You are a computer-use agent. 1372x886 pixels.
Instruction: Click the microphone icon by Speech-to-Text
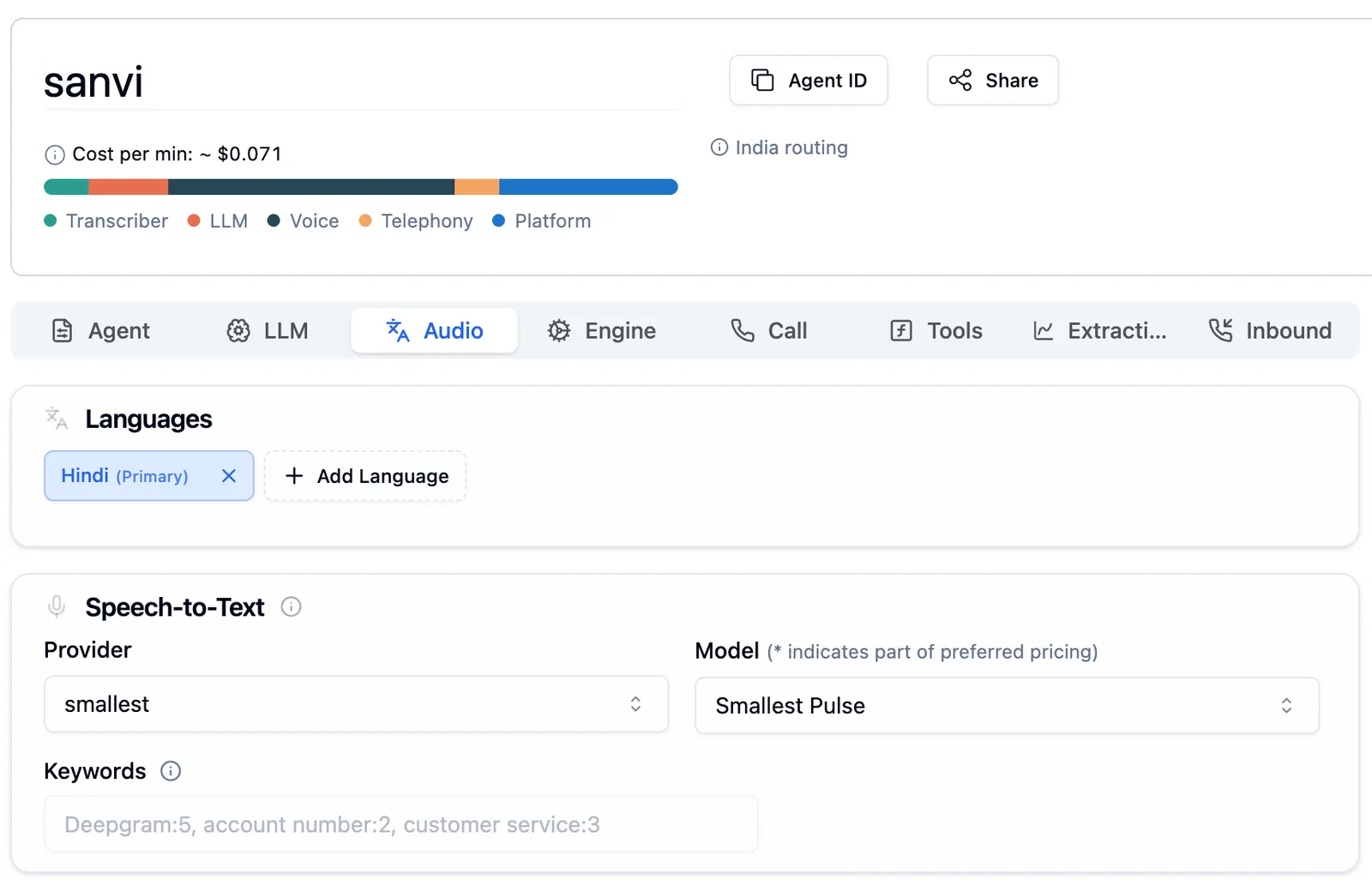tap(57, 606)
